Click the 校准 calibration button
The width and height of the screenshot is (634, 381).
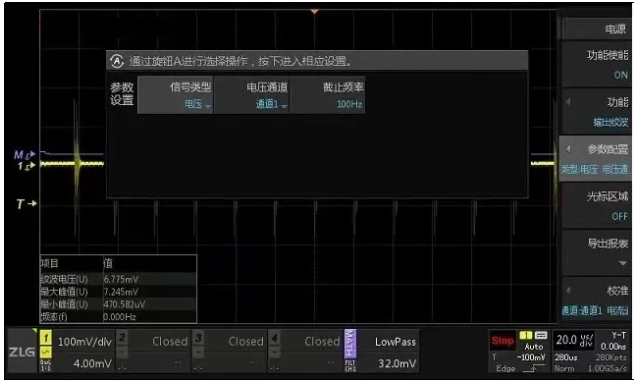click(596, 300)
